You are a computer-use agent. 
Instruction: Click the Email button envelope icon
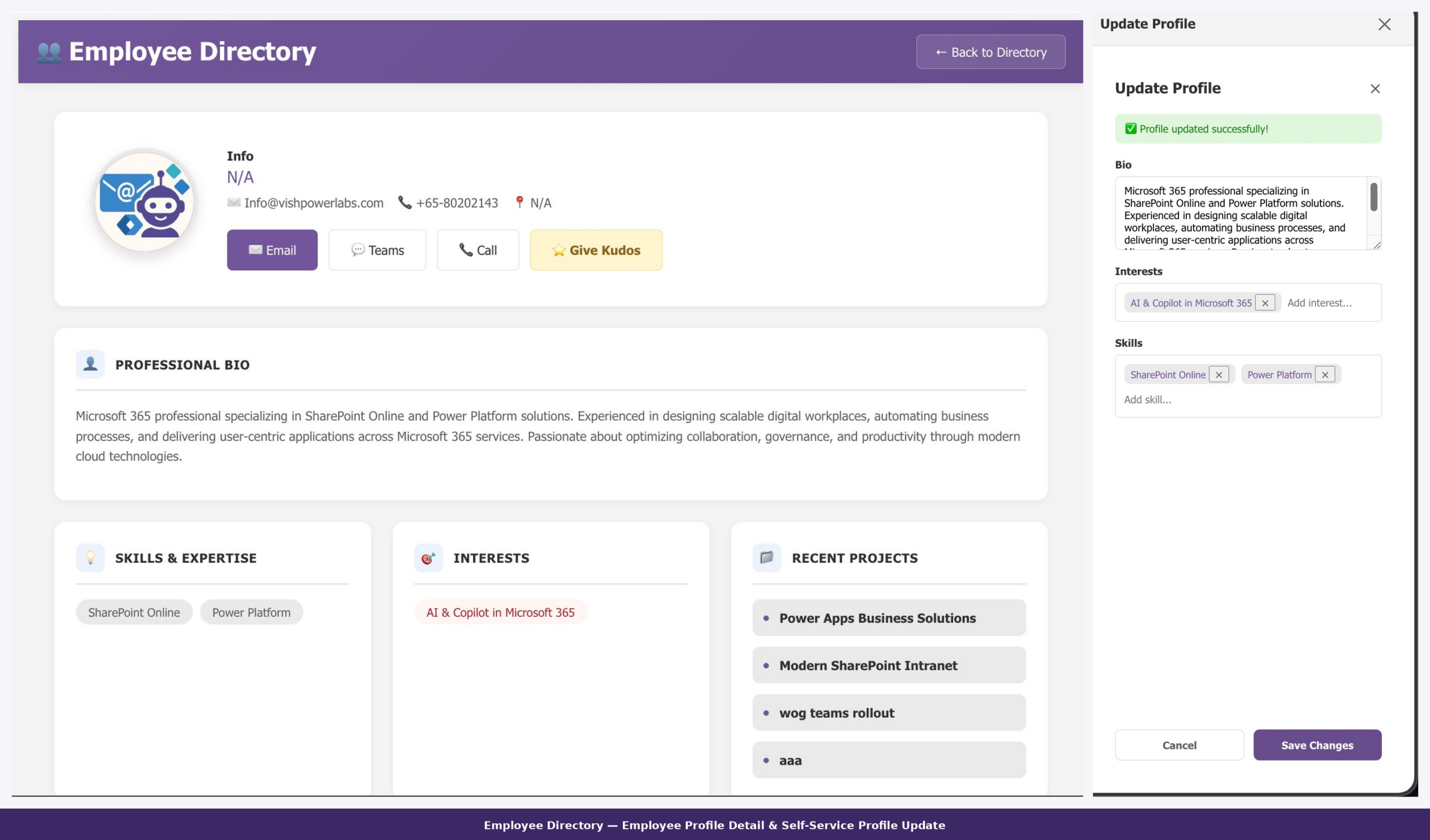pyautogui.click(x=255, y=250)
